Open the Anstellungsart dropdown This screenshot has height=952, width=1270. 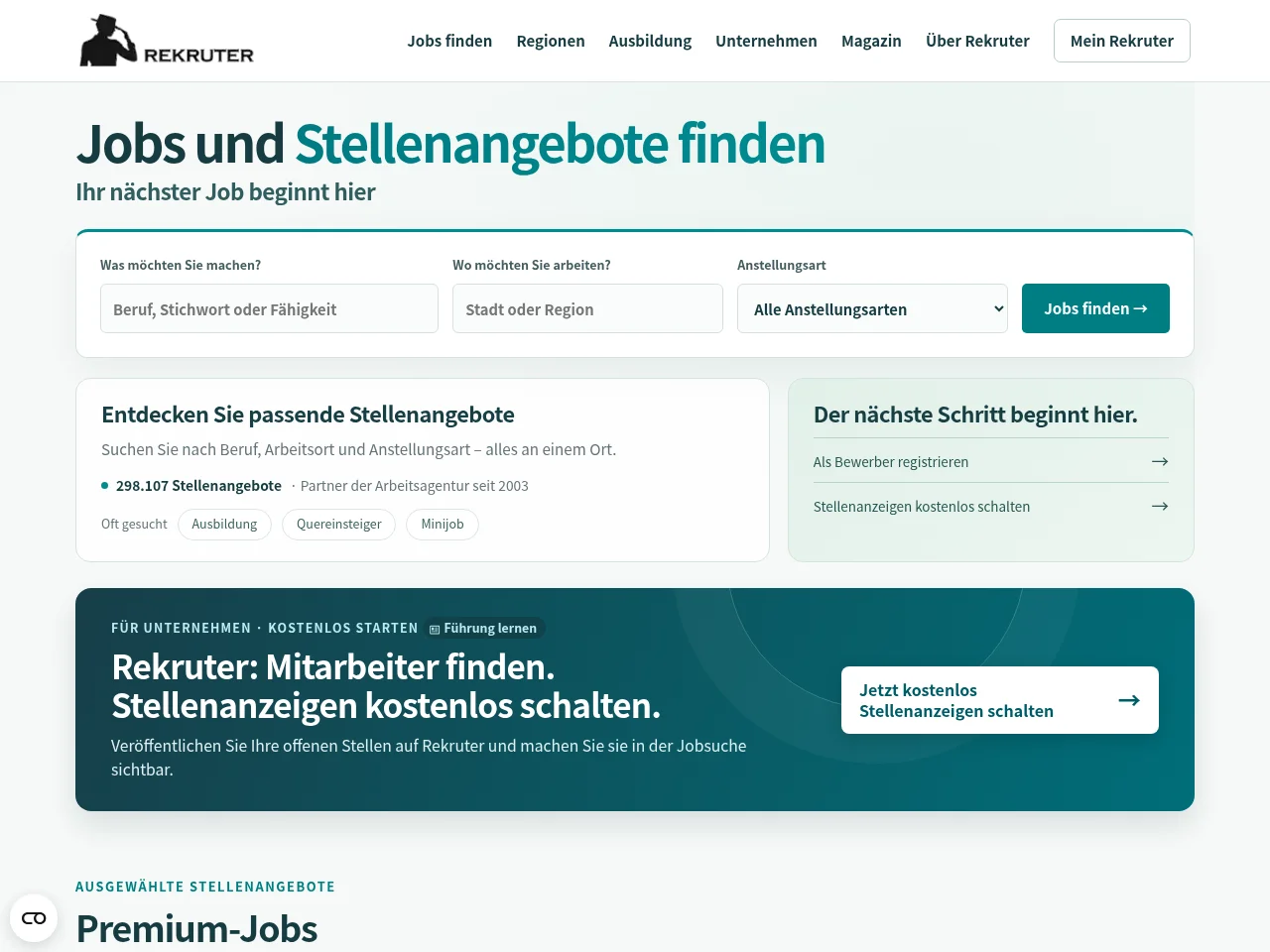click(x=872, y=308)
